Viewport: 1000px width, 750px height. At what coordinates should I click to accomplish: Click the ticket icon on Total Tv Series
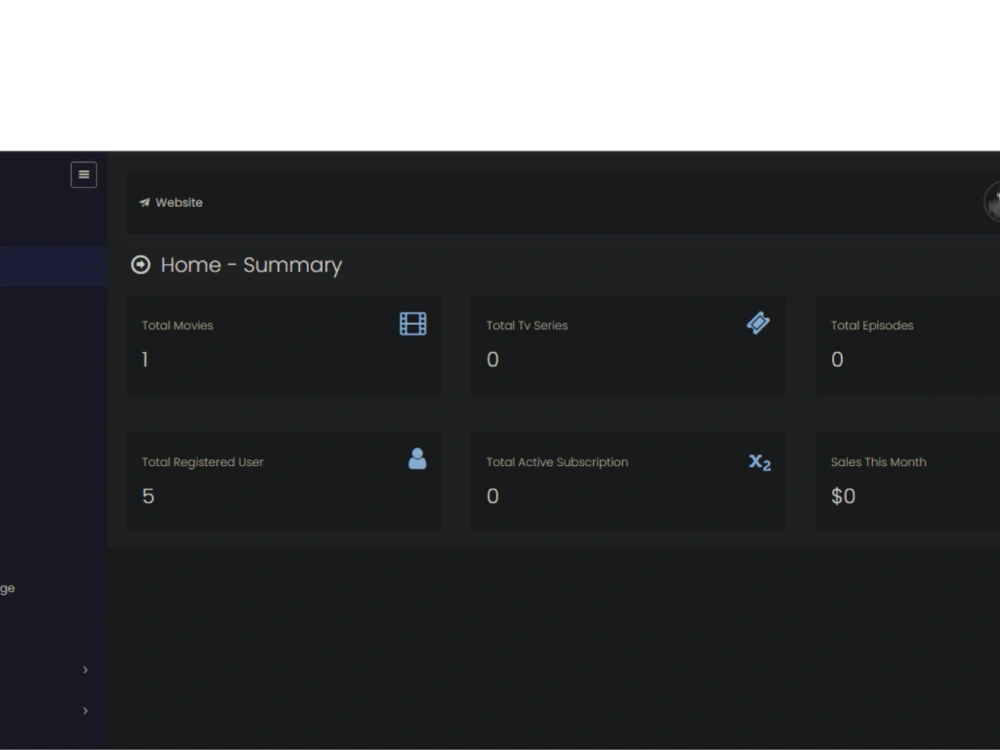[758, 323]
